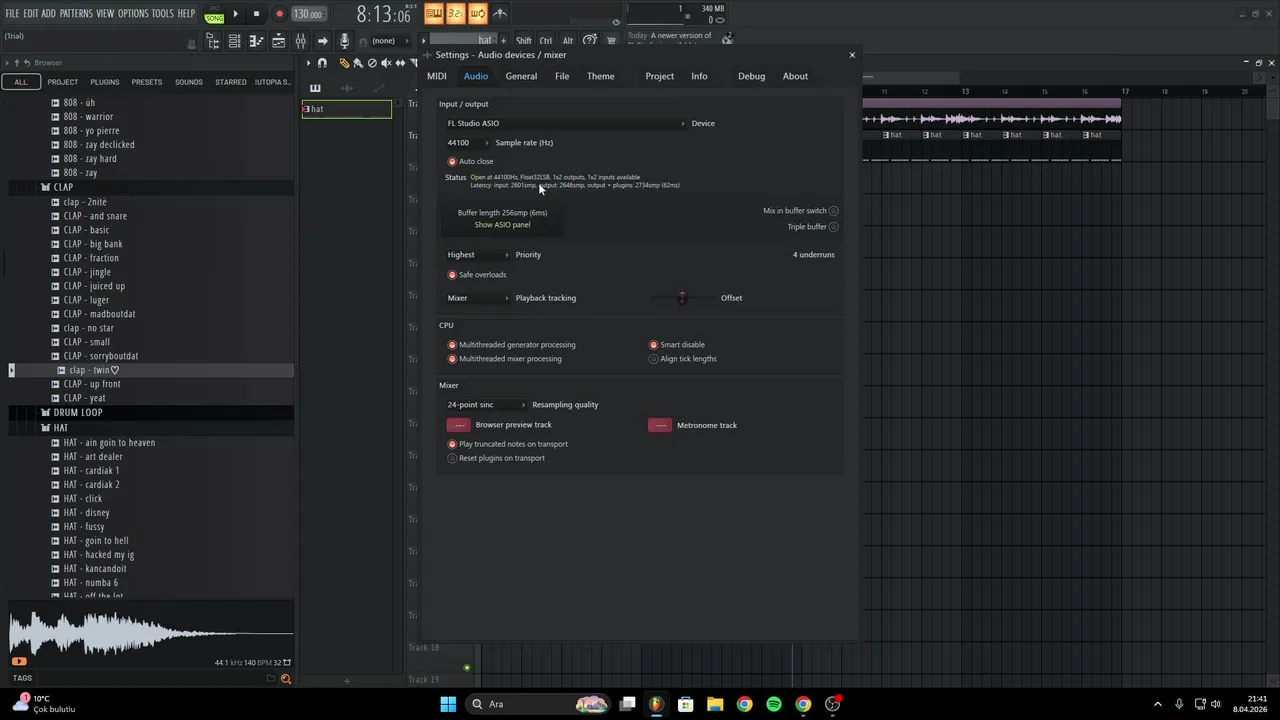Toggle Safe overloads option
Screen dimensions: 1280x720
tap(477, 275)
